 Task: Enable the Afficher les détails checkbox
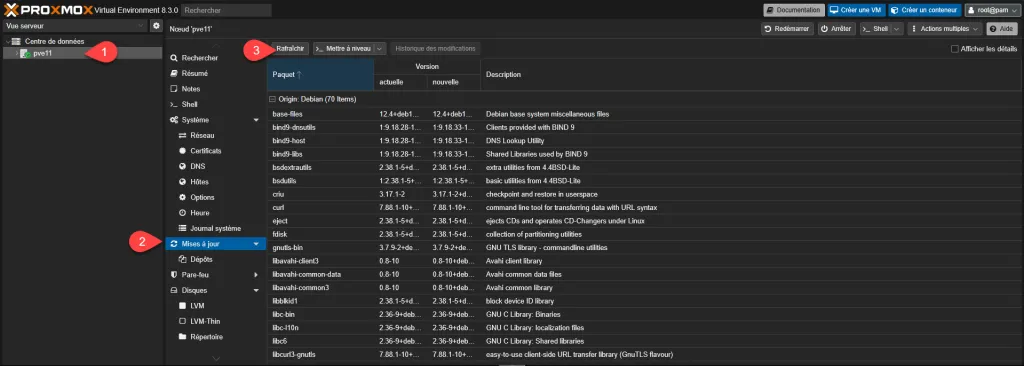(955, 49)
